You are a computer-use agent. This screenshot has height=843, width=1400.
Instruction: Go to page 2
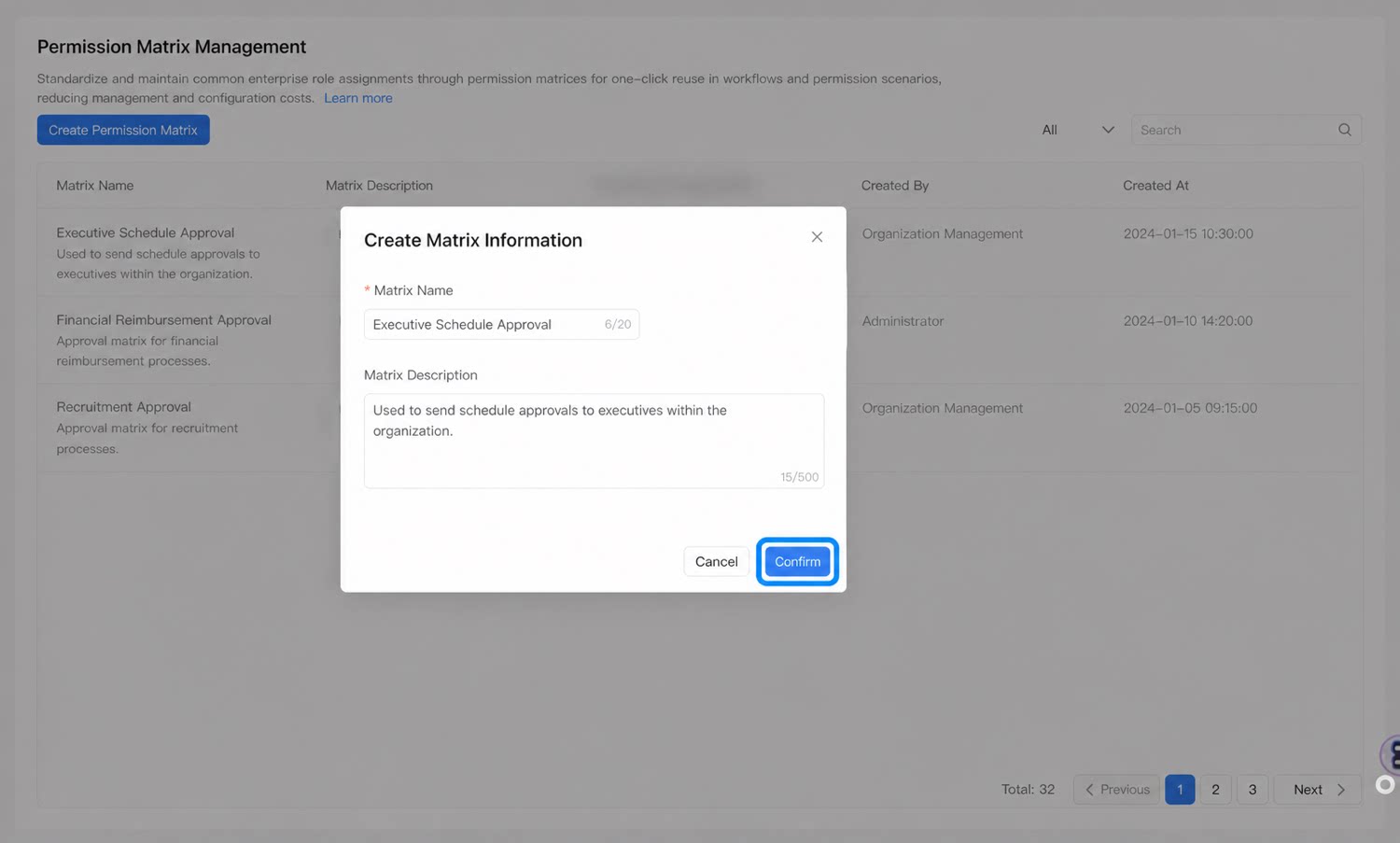1215,790
